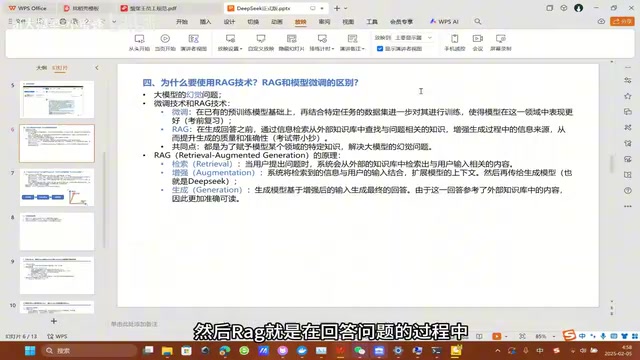The image size is (640, 360).
Task: Click reading view icon in status bar
Action: coord(479,336)
